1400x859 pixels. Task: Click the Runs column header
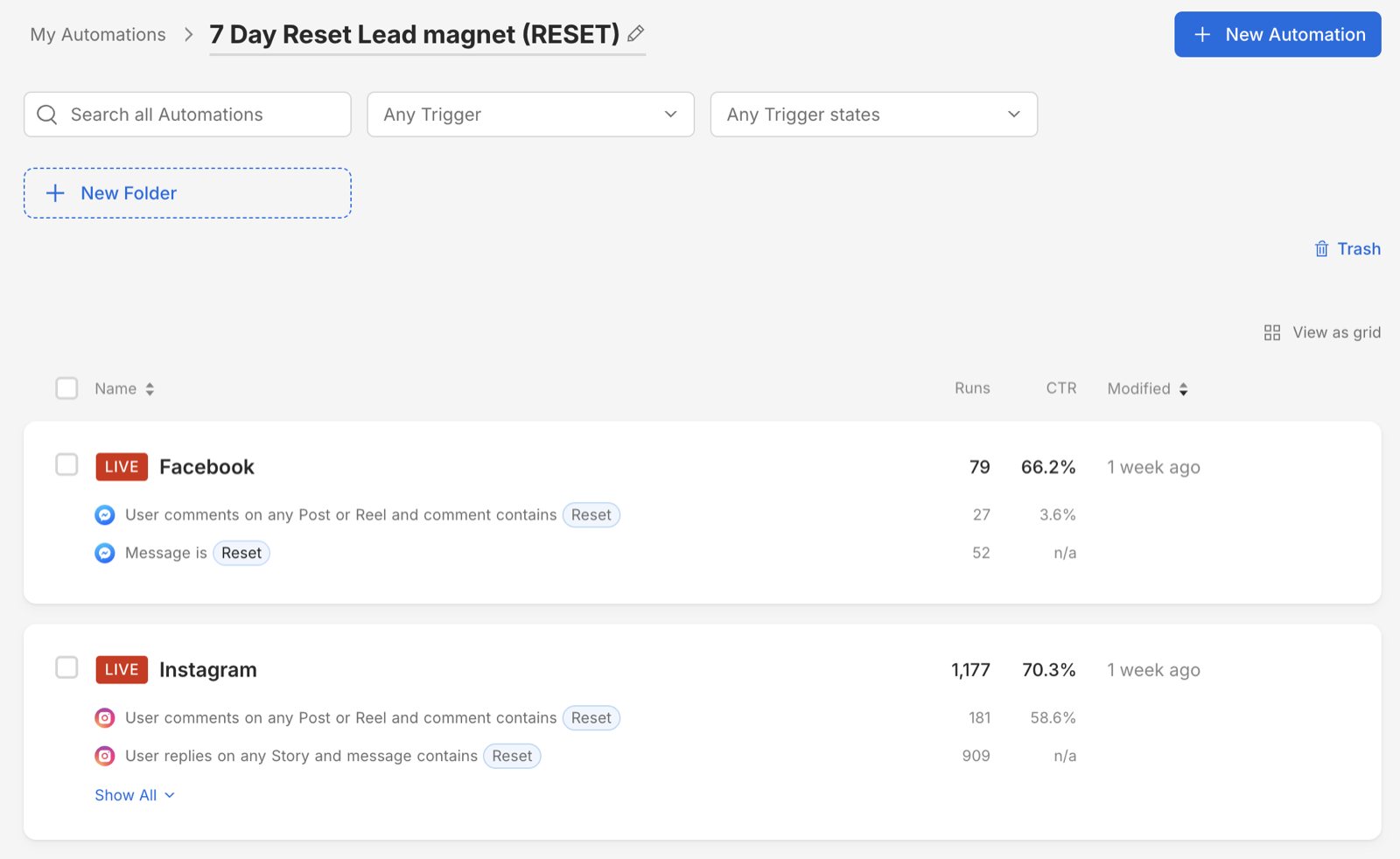[972, 388]
